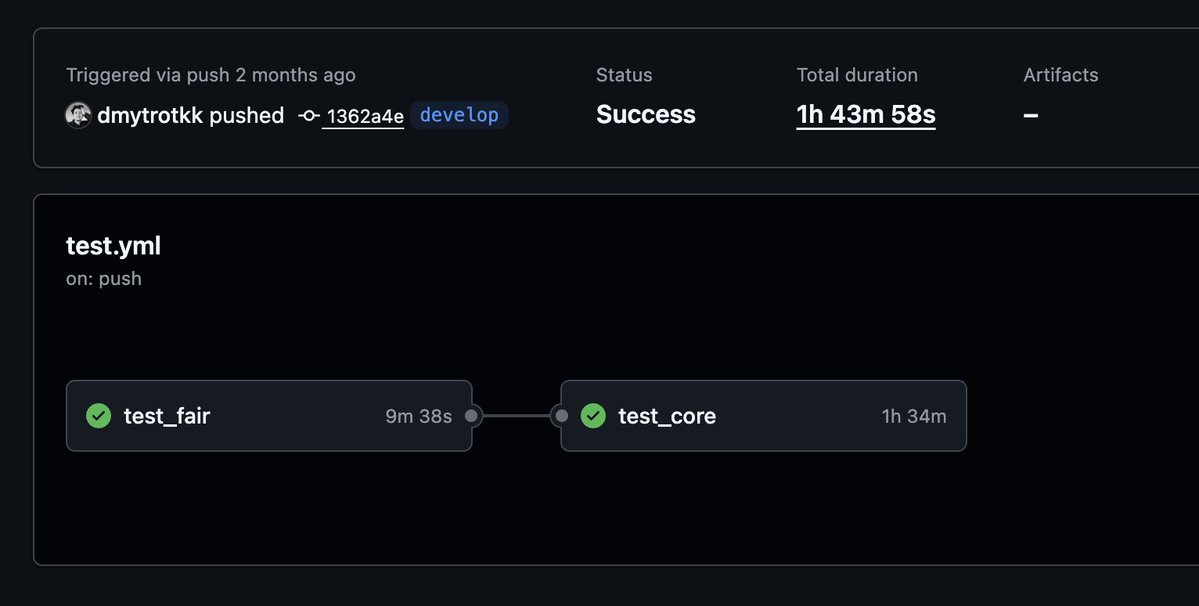1199x606 pixels.
Task: Click the Success status text
Action: click(645, 115)
